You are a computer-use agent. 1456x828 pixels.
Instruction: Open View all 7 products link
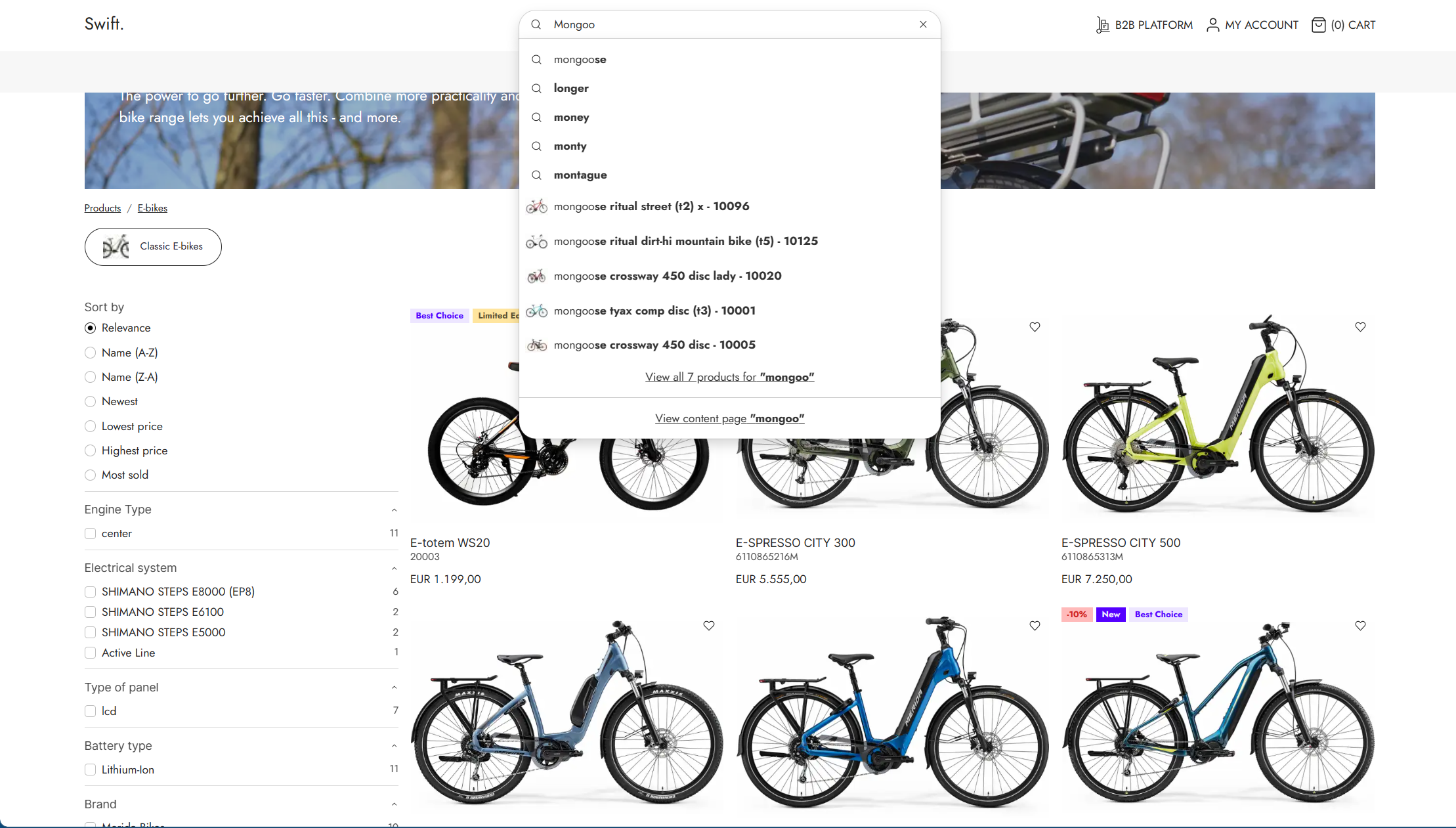pyautogui.click(x=729, y=377)
